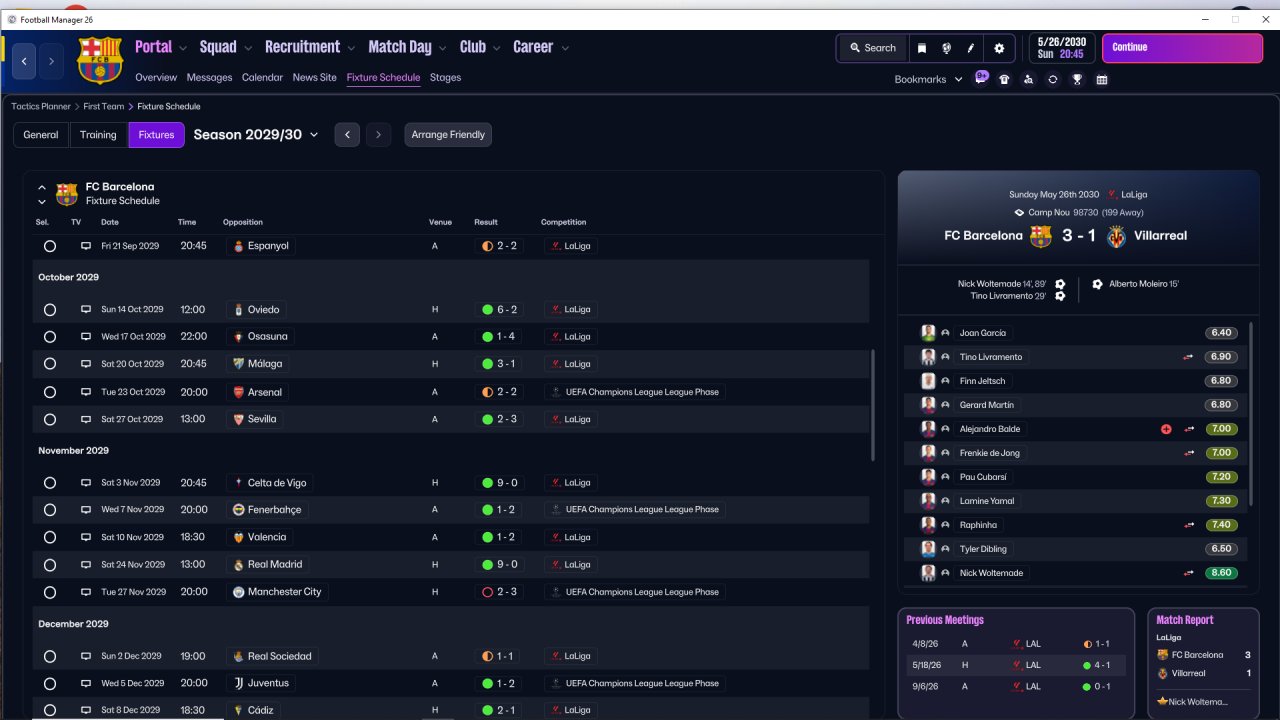Click the pencil edit icon in toolbar
The image size is (1280, 720).
point(971,48)
